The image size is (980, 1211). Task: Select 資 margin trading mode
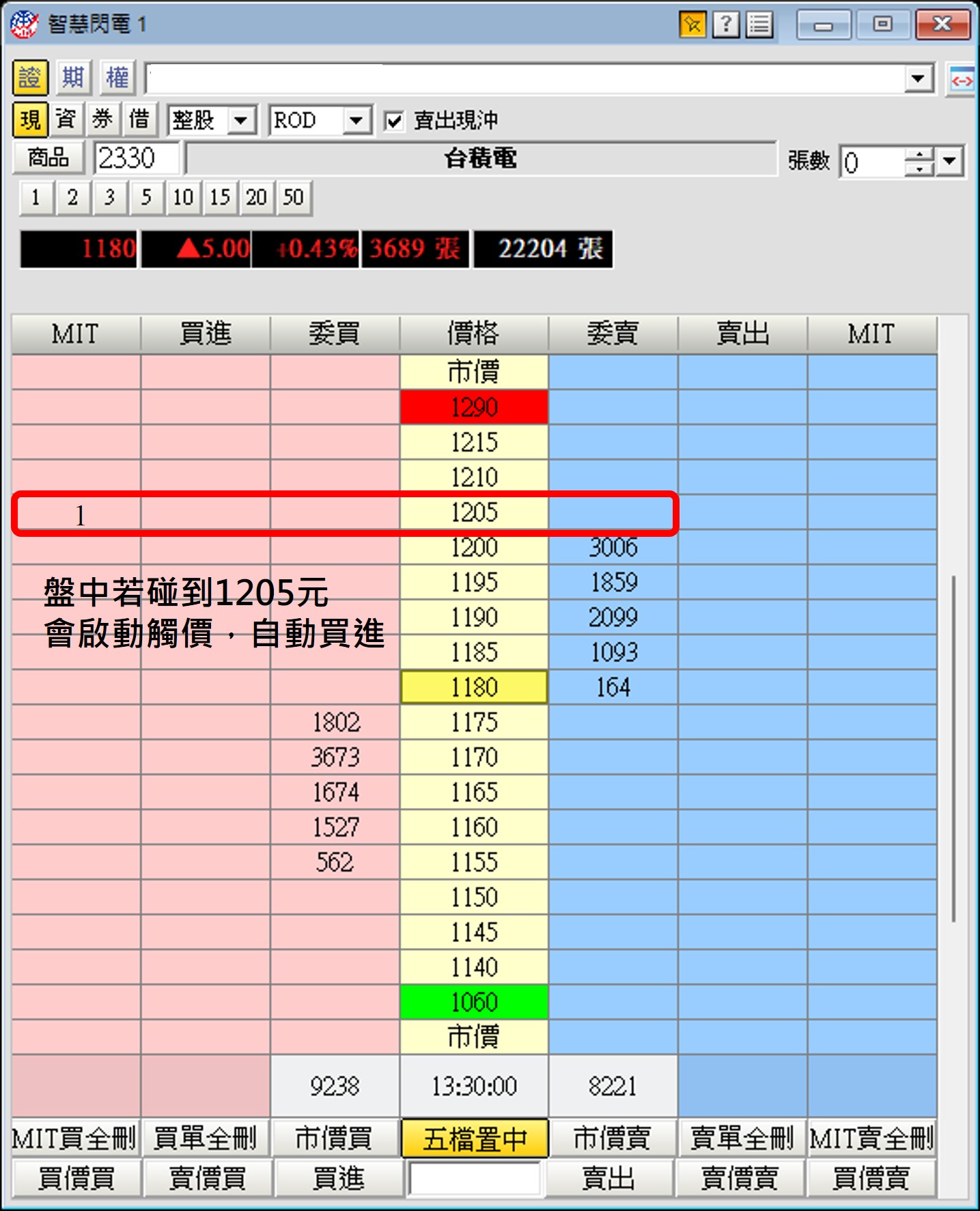(x=66, y=120)
